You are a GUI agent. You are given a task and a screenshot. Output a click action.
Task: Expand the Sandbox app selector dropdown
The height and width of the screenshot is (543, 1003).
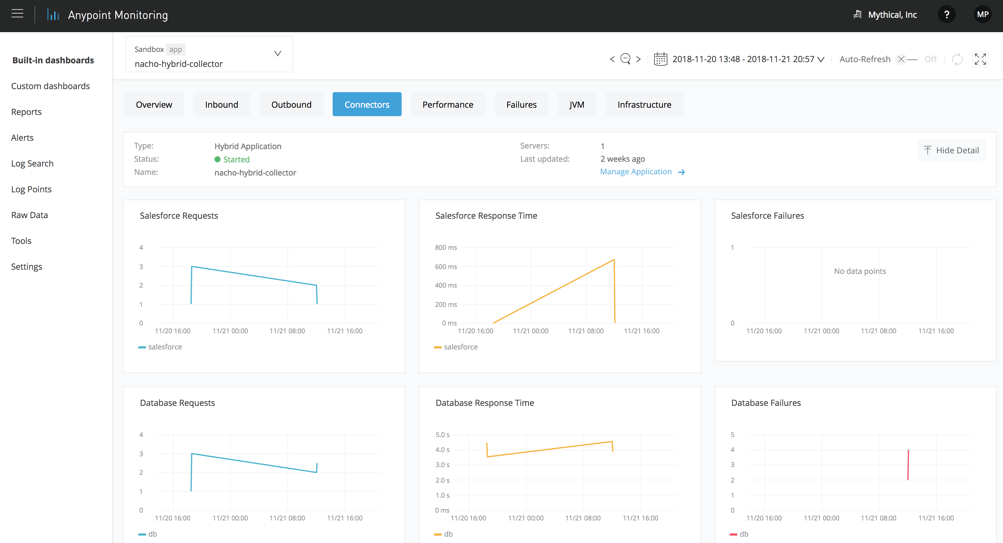click(x=209, y=54)
